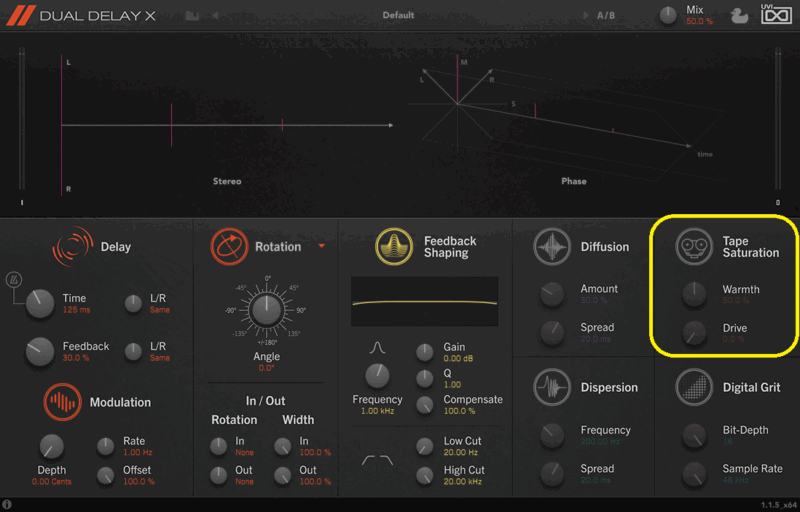Click the Feedback Shaping Frequency knob
The image size is (800, 512).
[x=377, y=377]
